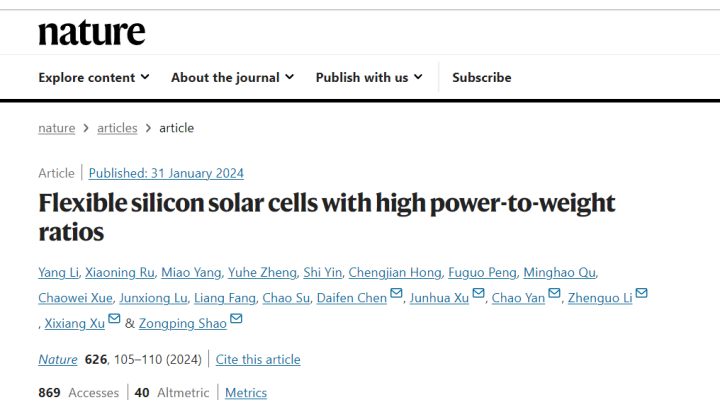Click the email icon next to Xixiang Xu

pyautogui.click(x=114, y=318)
